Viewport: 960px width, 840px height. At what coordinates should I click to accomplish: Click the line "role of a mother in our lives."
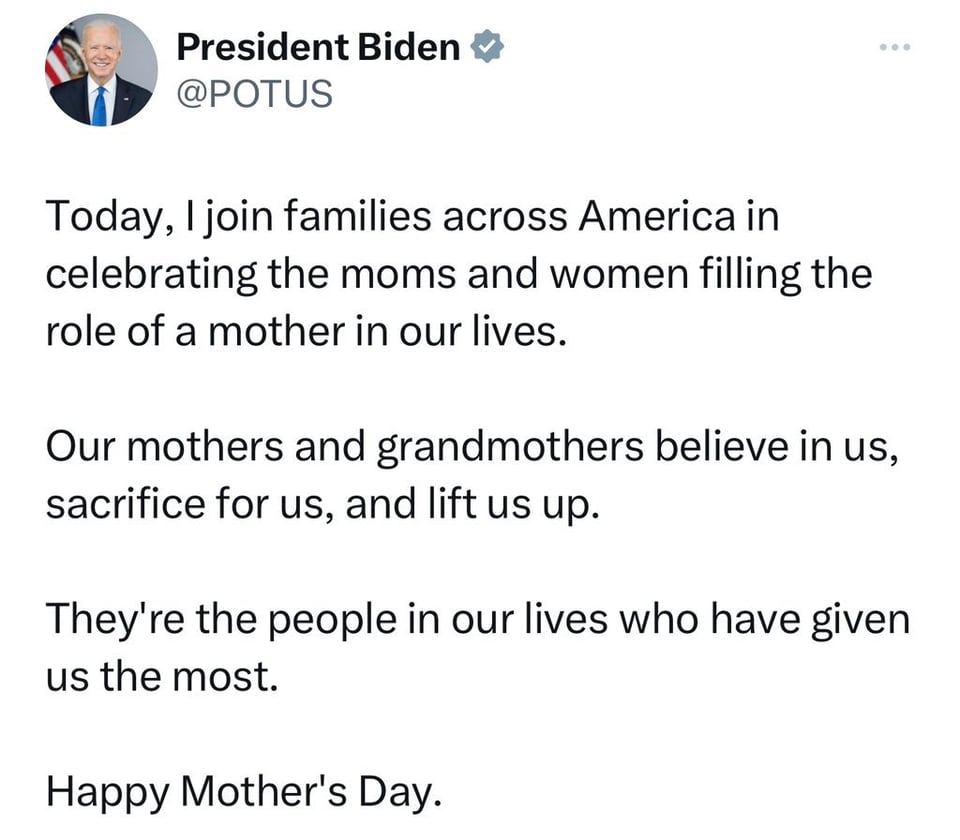[x=306, y=331]
